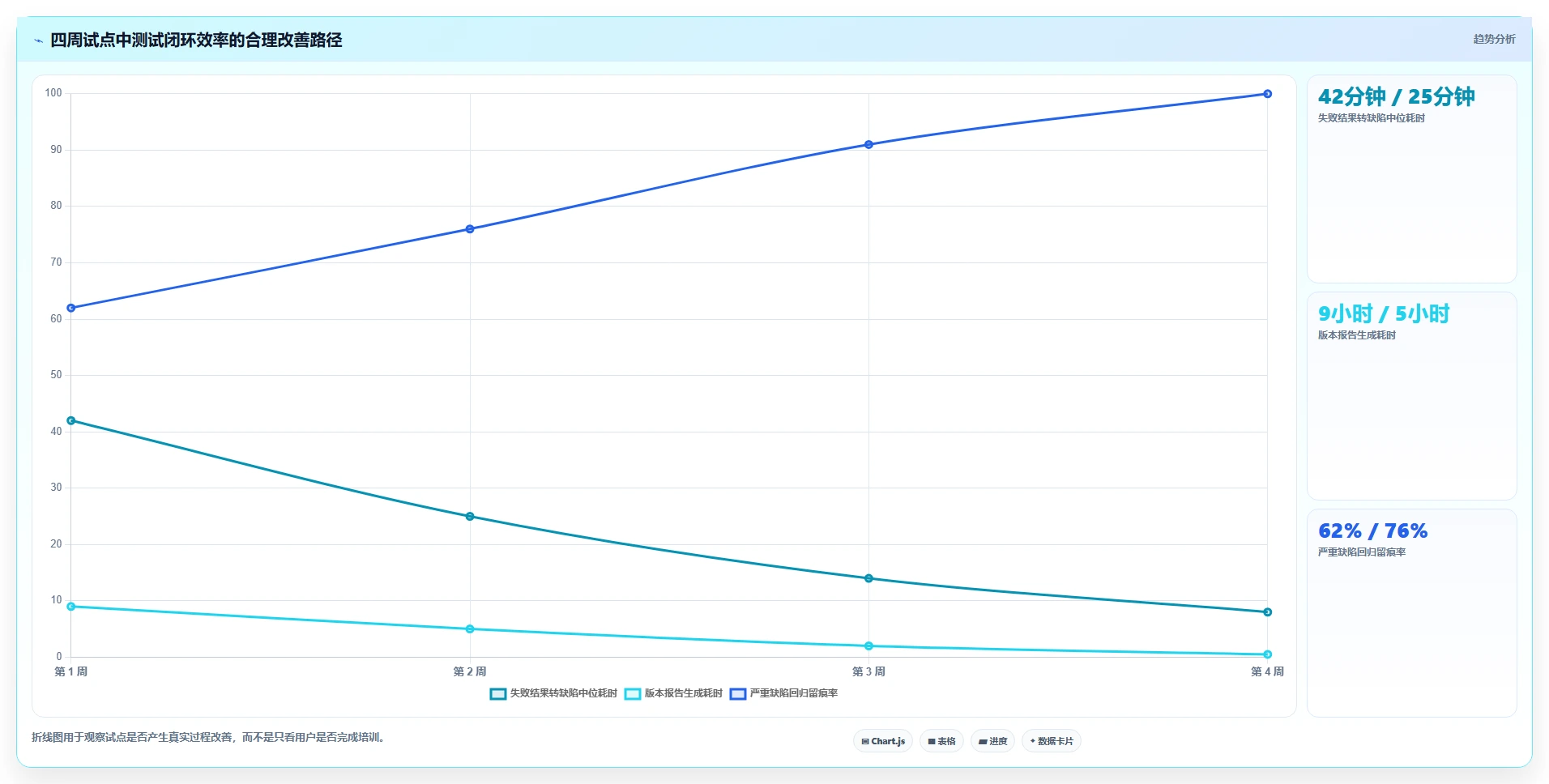Click the 第 3 周 point of 严重缺陷回归留痕率
Screen dimensions: 1549x784
(x=868, y=145)
